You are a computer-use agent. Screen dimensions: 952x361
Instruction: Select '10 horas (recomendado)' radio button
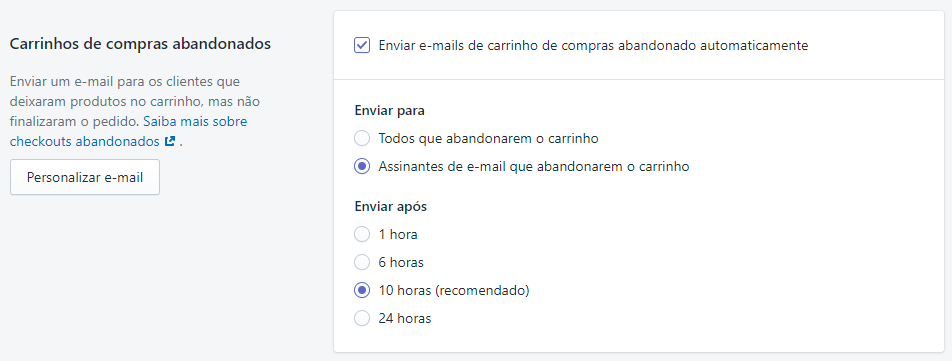tap(362, 291)
